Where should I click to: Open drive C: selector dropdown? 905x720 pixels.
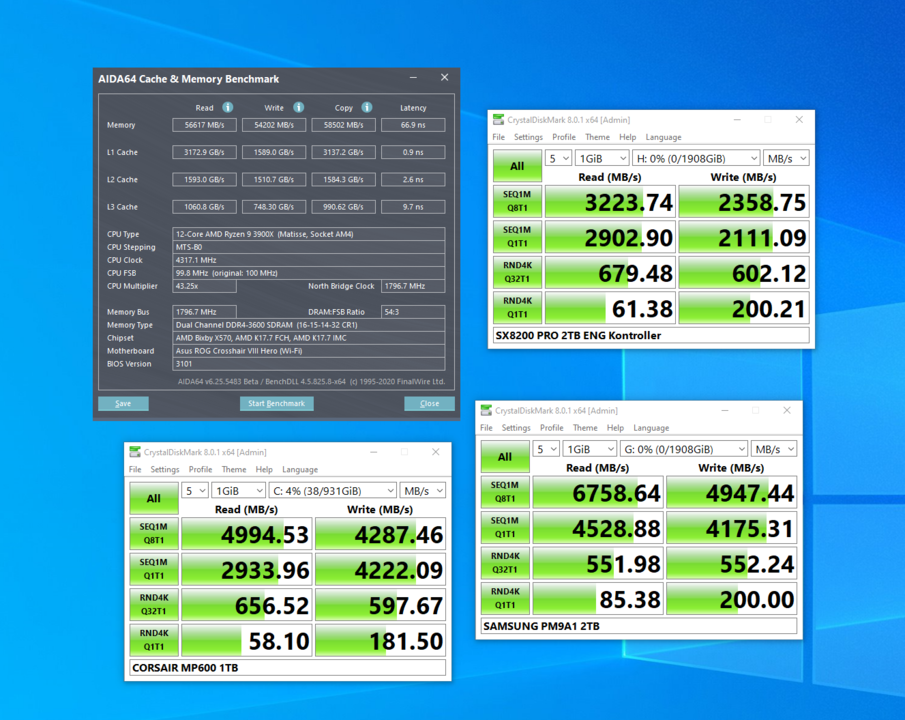tap(332, 490)
